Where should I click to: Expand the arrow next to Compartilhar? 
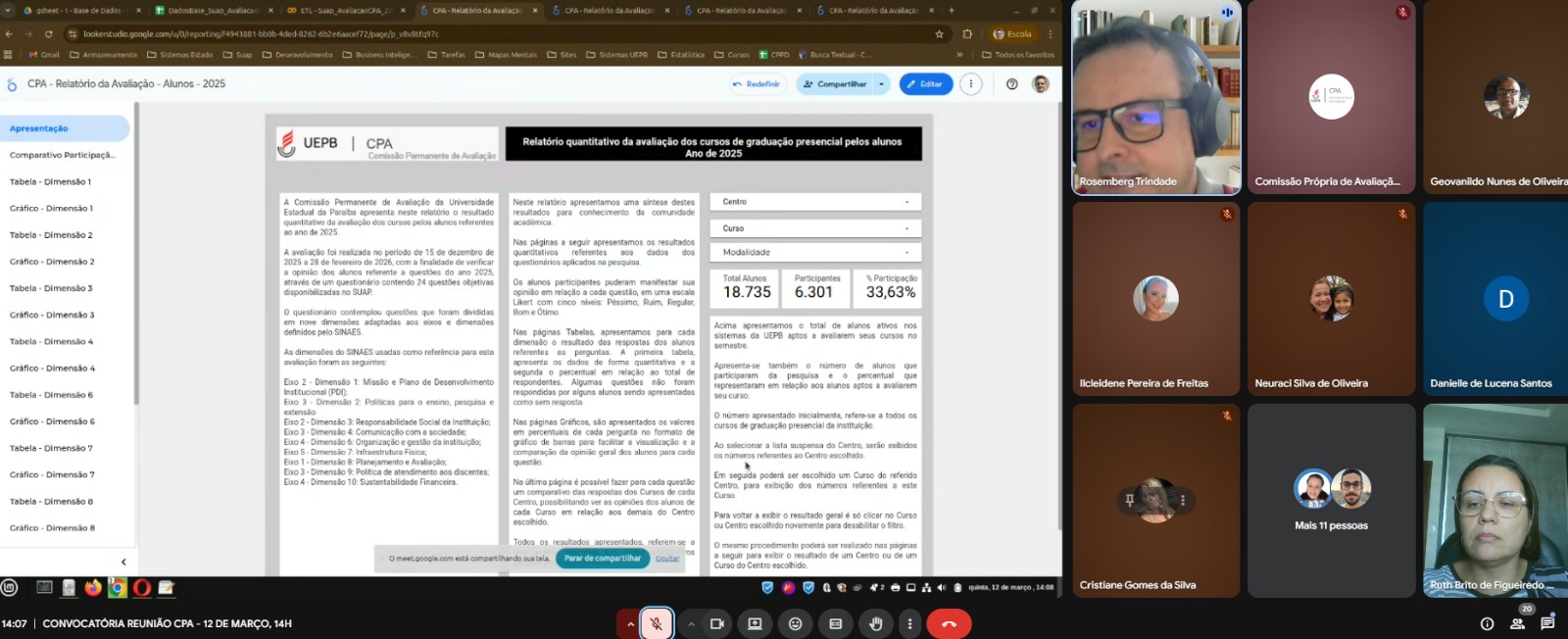pos(881,84)
